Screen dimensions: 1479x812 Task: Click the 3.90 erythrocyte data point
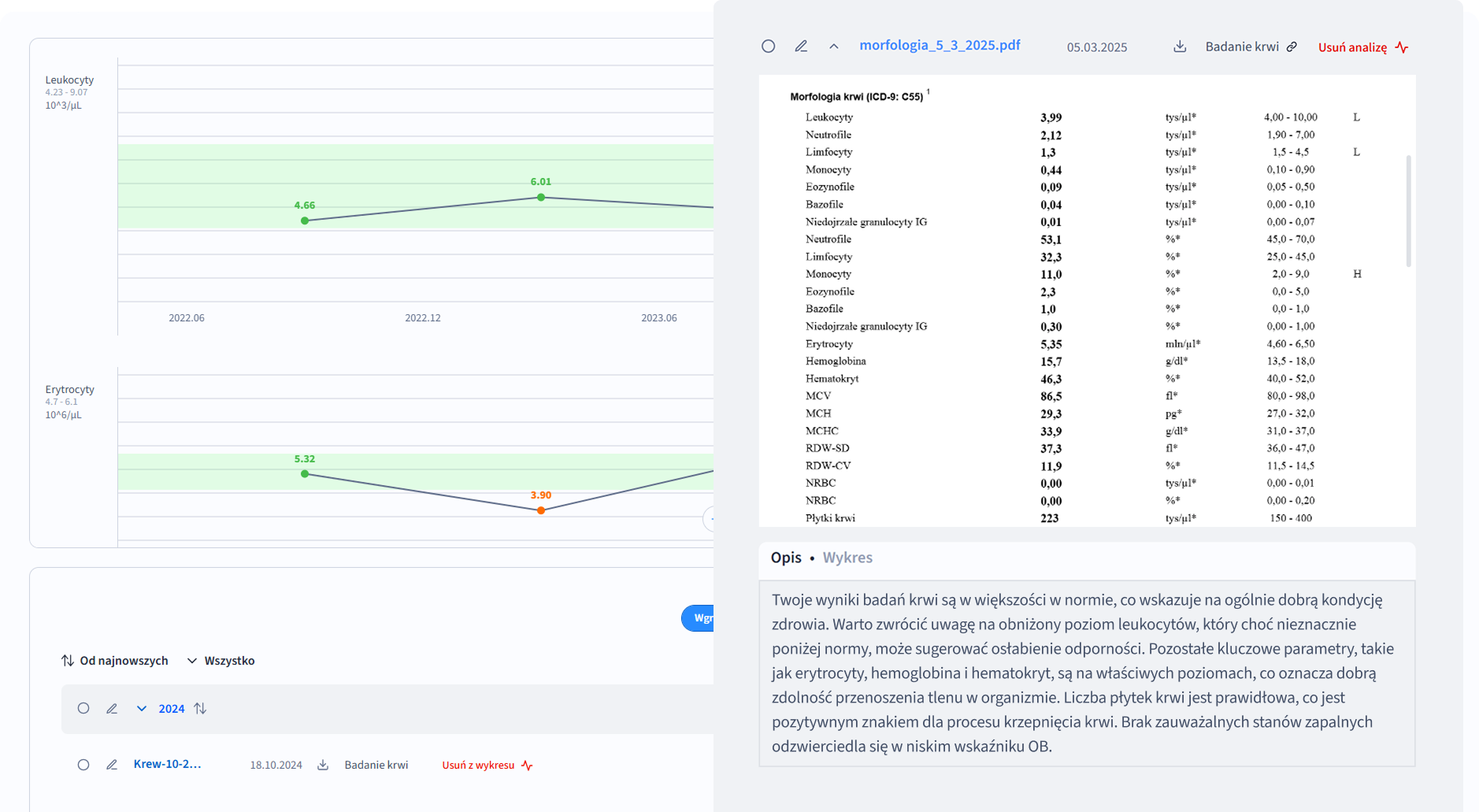(x=541, y=510)
